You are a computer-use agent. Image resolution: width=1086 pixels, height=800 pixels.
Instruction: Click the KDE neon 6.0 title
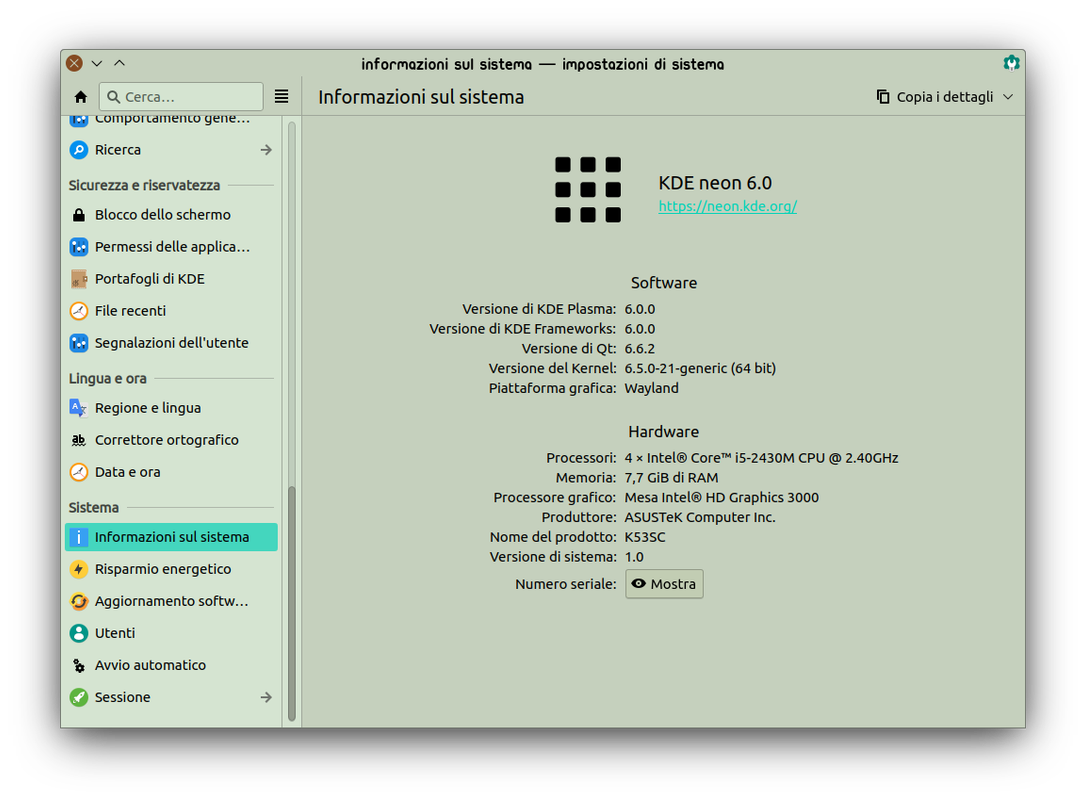[x=715, y=183]
